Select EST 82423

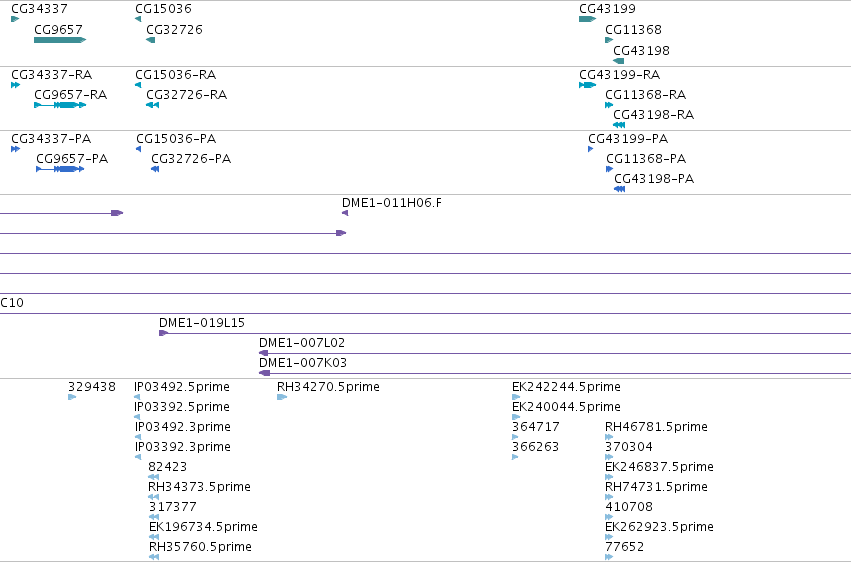tap(167, 467)
